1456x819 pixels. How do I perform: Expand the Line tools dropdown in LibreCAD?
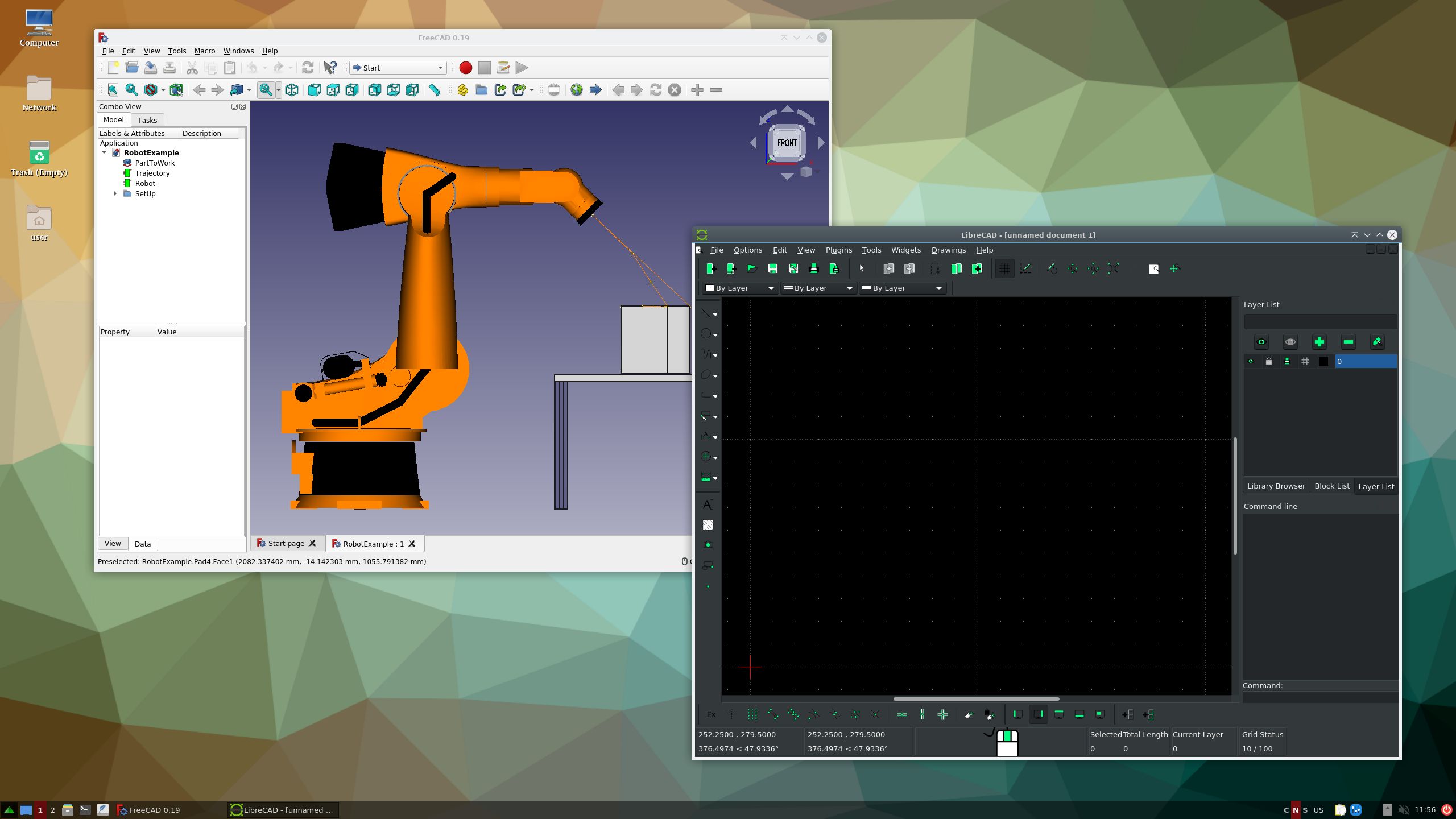coord(715,315)
